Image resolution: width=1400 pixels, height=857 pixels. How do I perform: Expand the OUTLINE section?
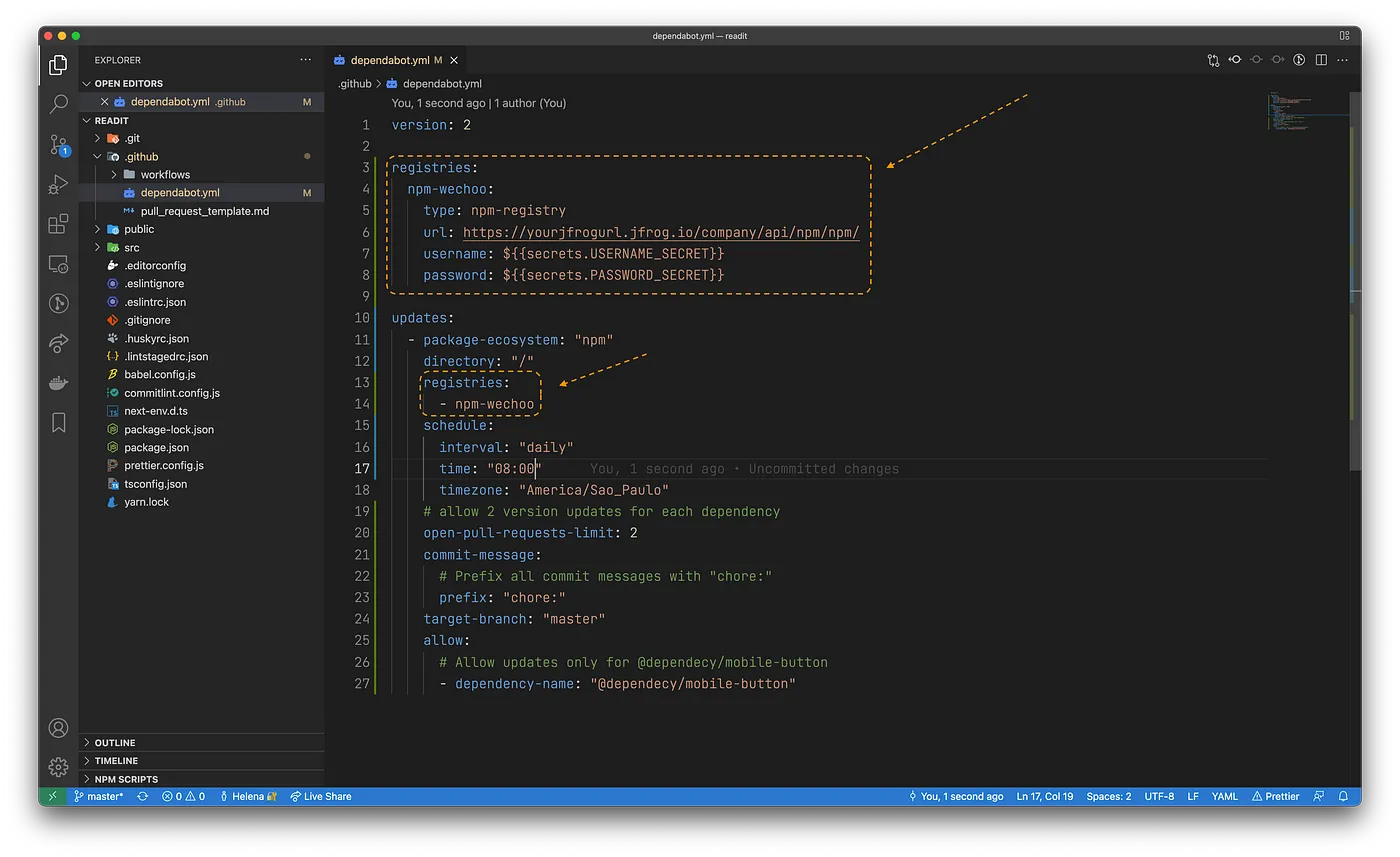[201, 743]
